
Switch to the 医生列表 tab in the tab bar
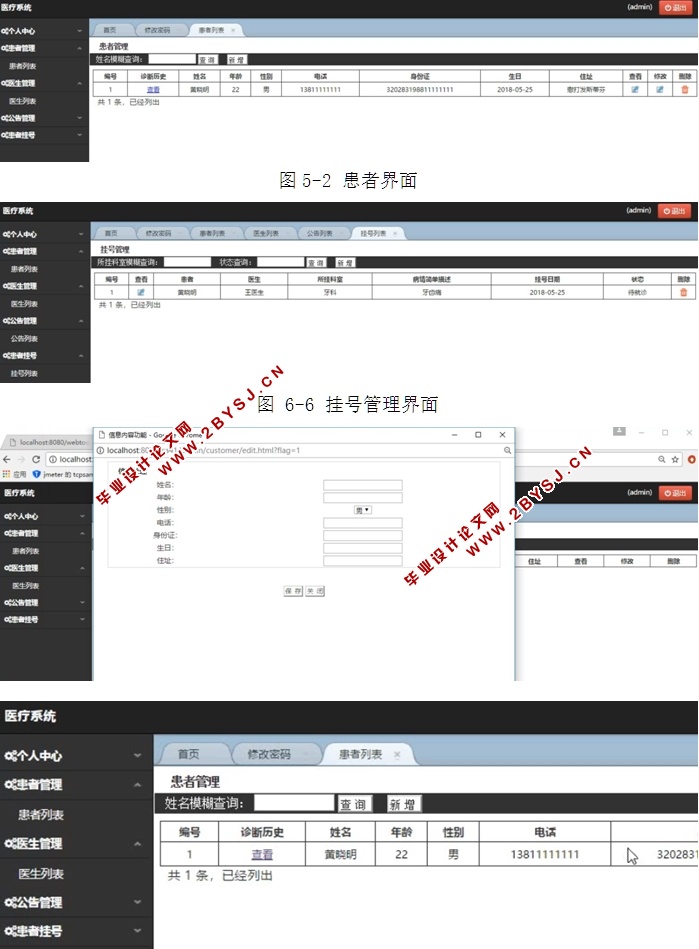pyautogui.click(x=266, y=233)
